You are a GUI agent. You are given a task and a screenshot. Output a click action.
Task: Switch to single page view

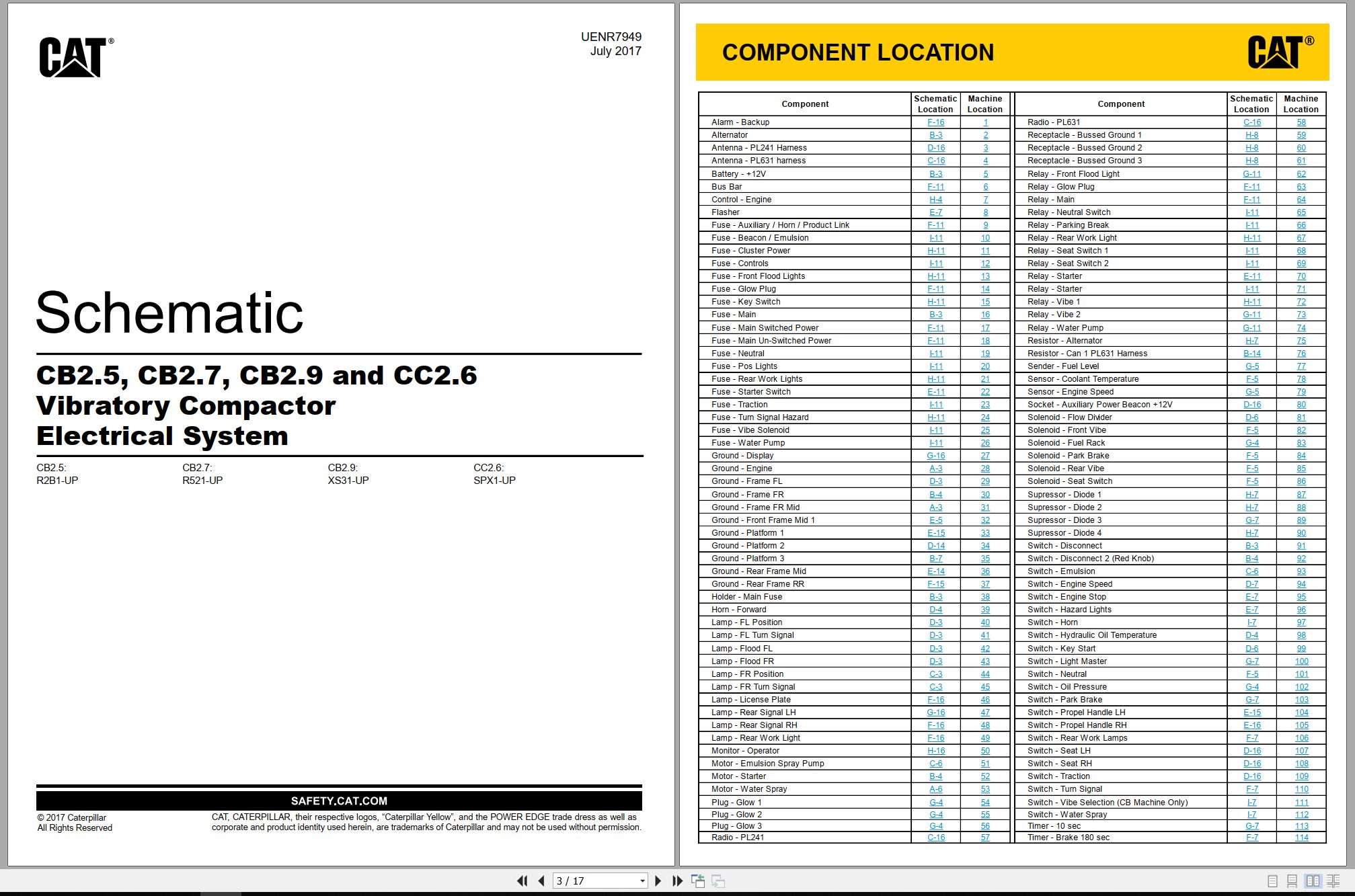point(1272,881)
